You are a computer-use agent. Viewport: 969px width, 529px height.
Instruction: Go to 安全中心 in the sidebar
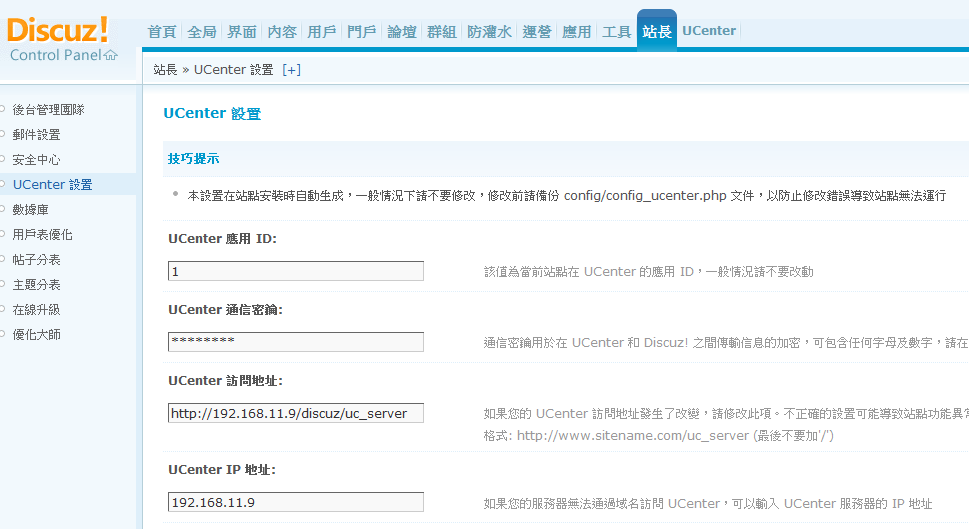coord(36,159)
